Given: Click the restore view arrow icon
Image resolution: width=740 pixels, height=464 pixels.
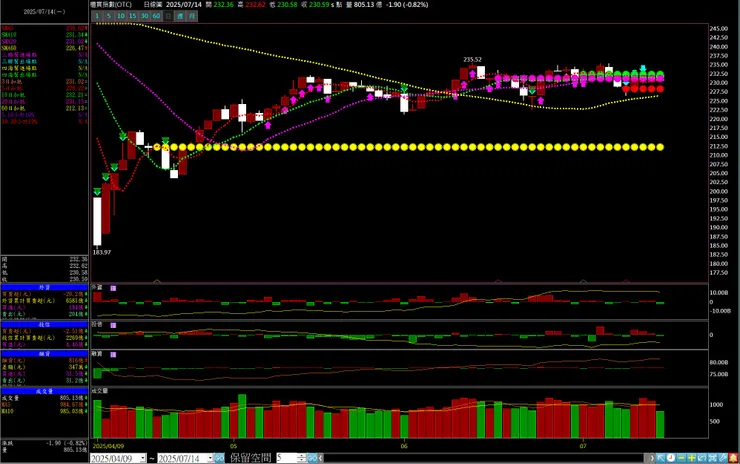Looking at the screenshot, I should [702, 458].
